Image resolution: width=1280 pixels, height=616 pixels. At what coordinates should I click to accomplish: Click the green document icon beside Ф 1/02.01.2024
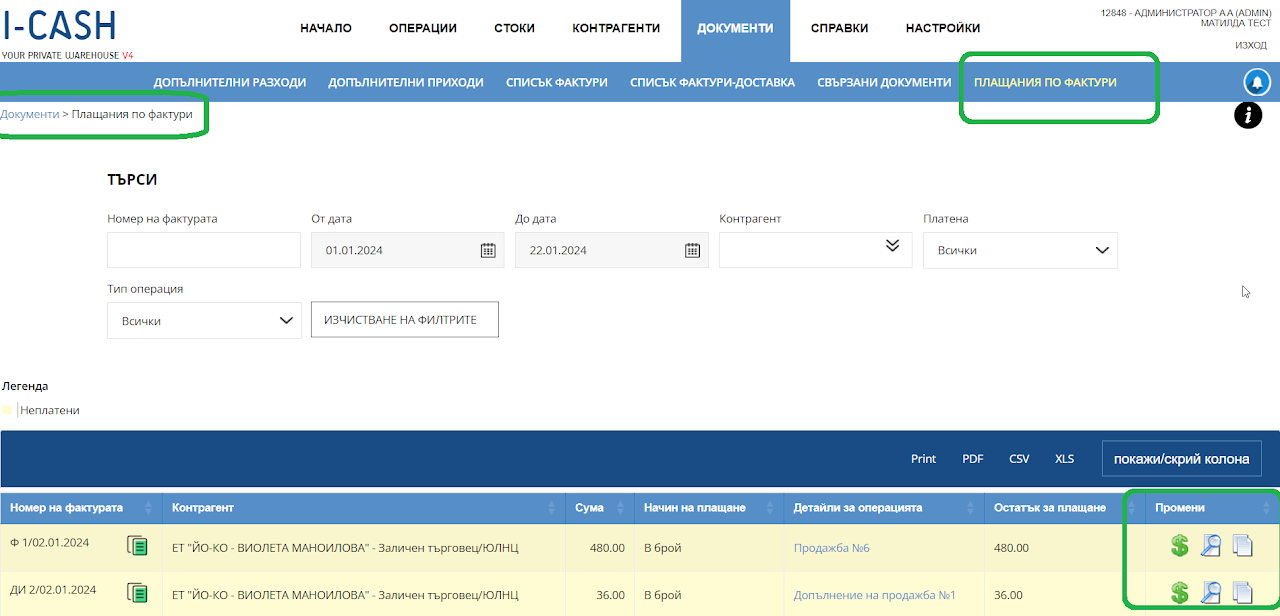137,545
